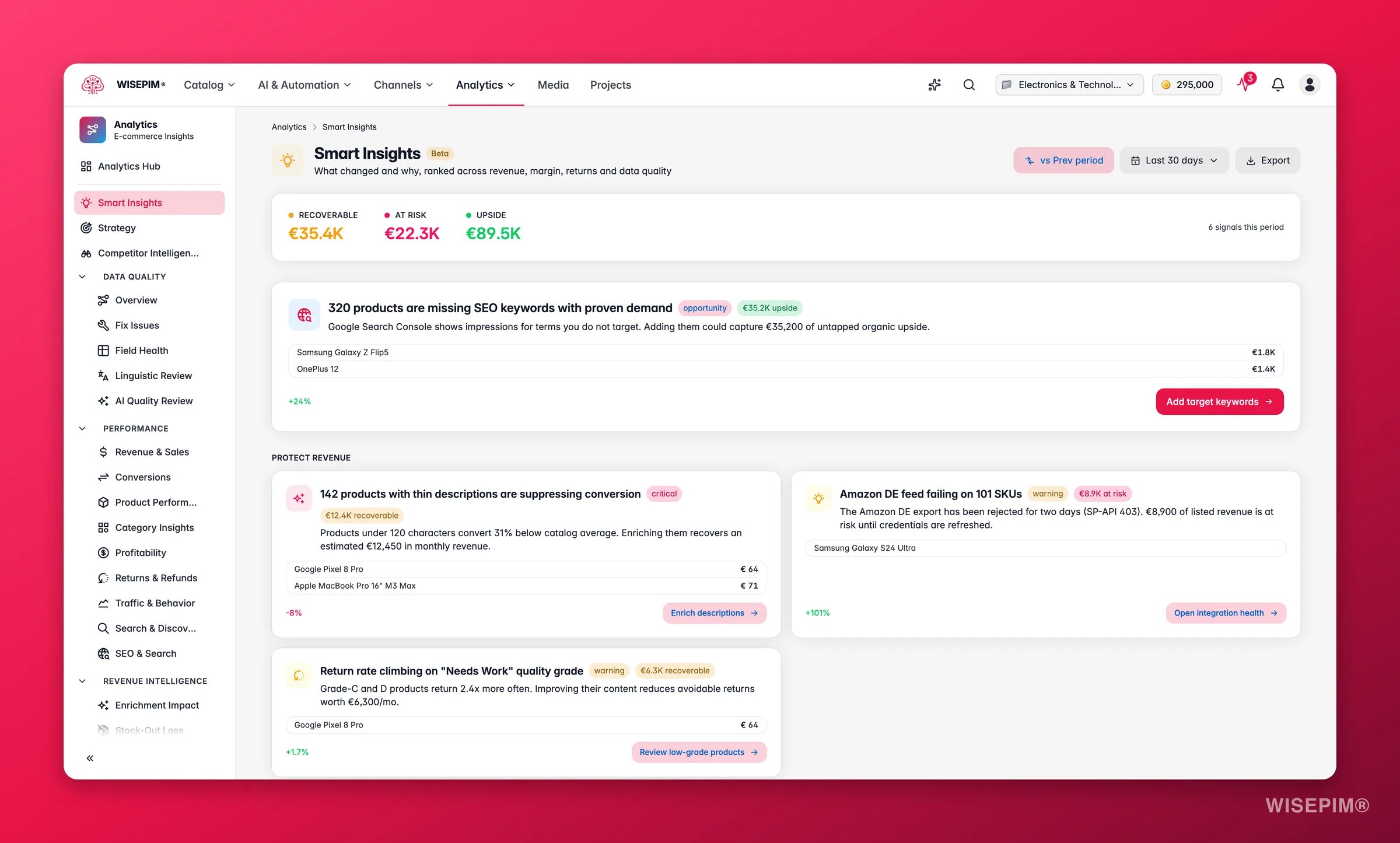Click the Product Performance box icon
Screen dimensions: 1400x843
(x=103, y=502)
